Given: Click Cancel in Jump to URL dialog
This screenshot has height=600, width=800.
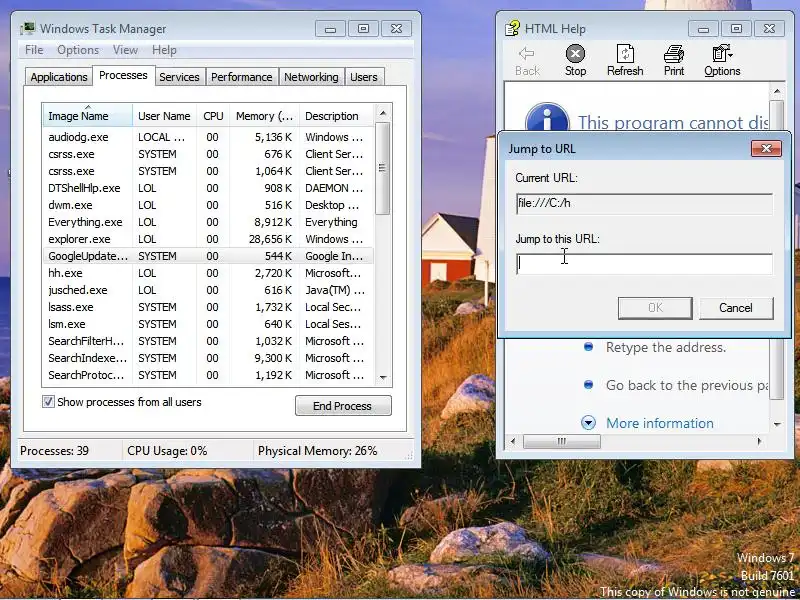Looking at the screenshot, I should (x=736, y=308).
